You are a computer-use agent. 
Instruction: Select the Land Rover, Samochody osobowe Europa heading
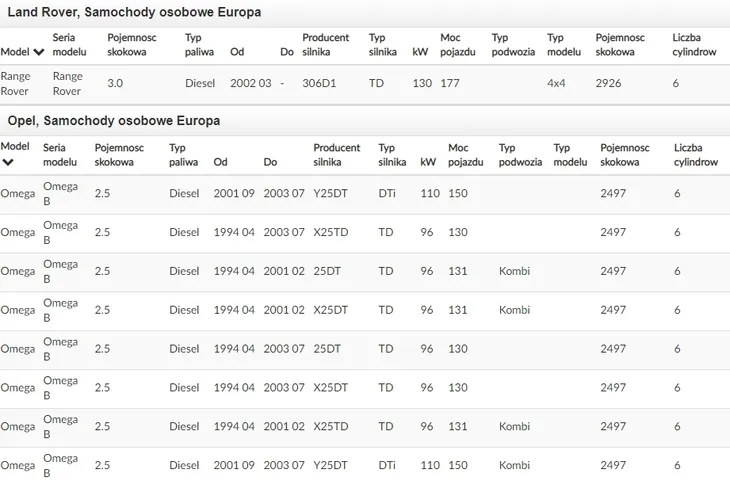[x=134, y=12]
